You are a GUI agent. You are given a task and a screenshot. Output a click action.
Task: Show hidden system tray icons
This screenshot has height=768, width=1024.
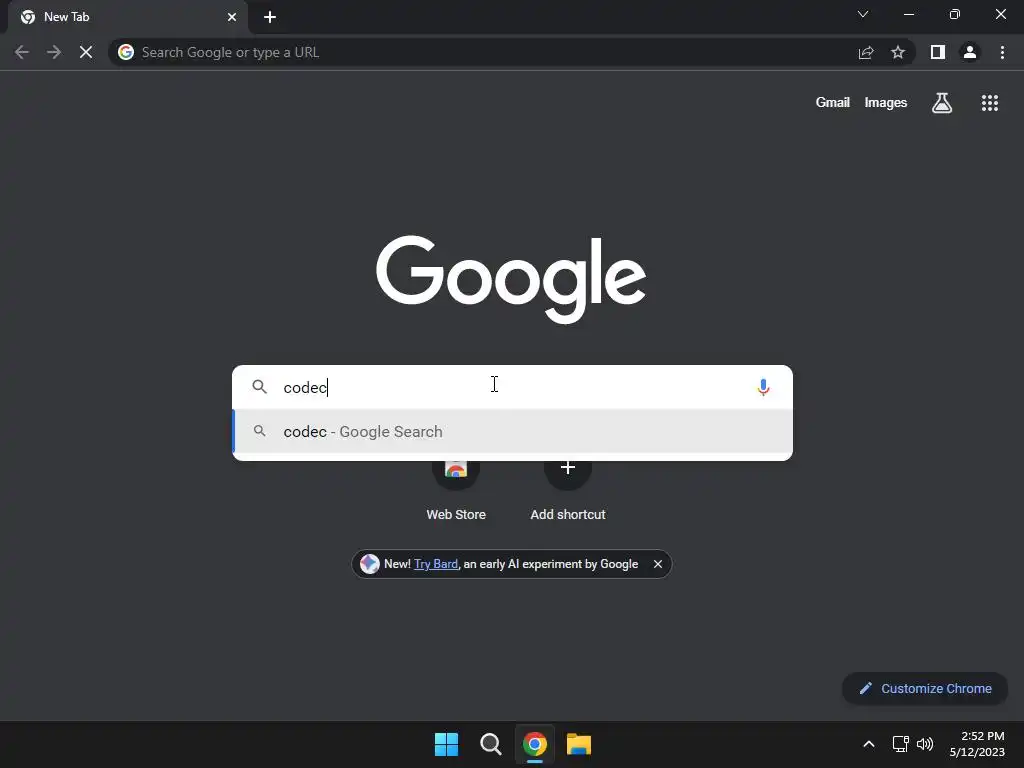coord(869,744)
